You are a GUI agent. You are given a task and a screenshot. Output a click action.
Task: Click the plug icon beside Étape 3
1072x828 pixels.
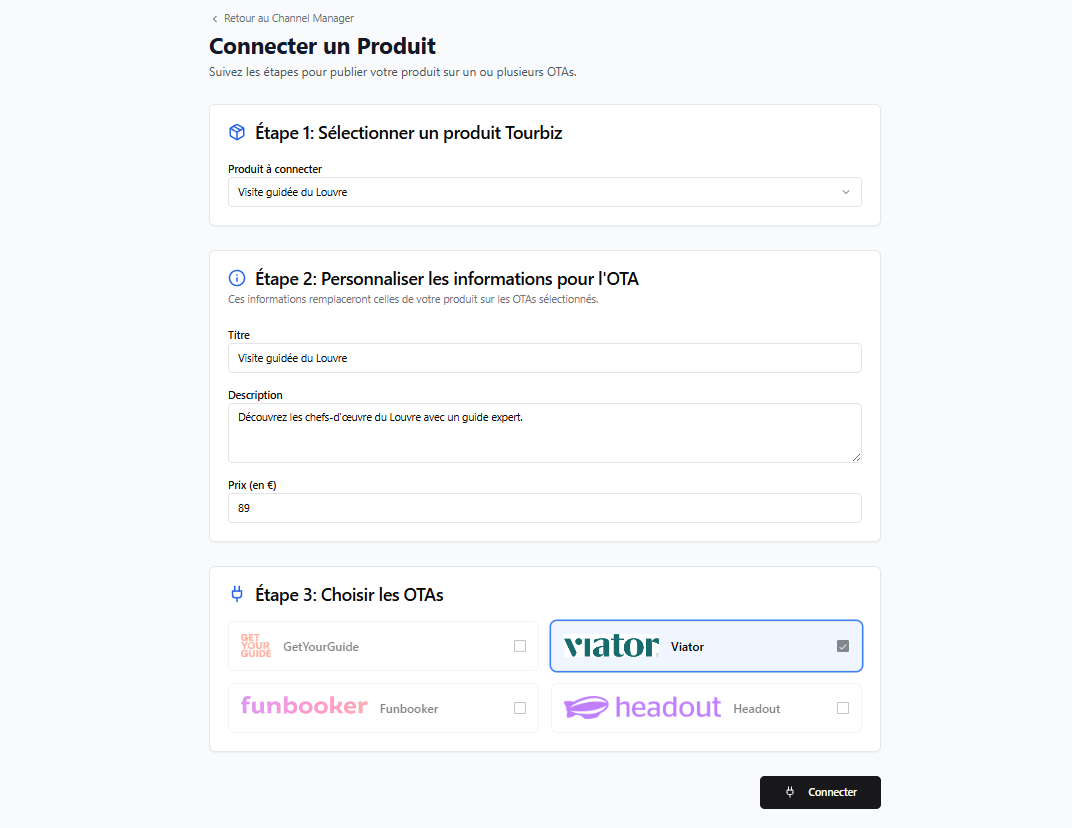[x=237, y=595]
